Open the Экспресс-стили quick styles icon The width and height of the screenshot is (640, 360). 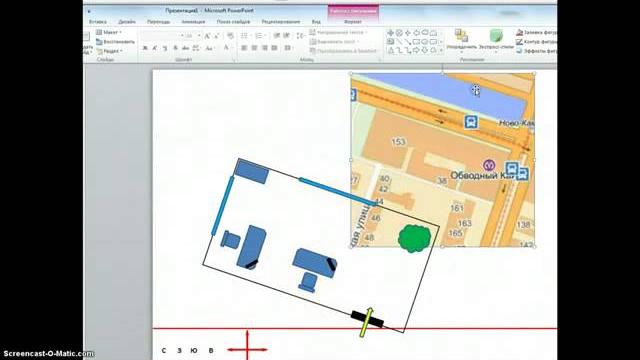[x=496, y=40]
